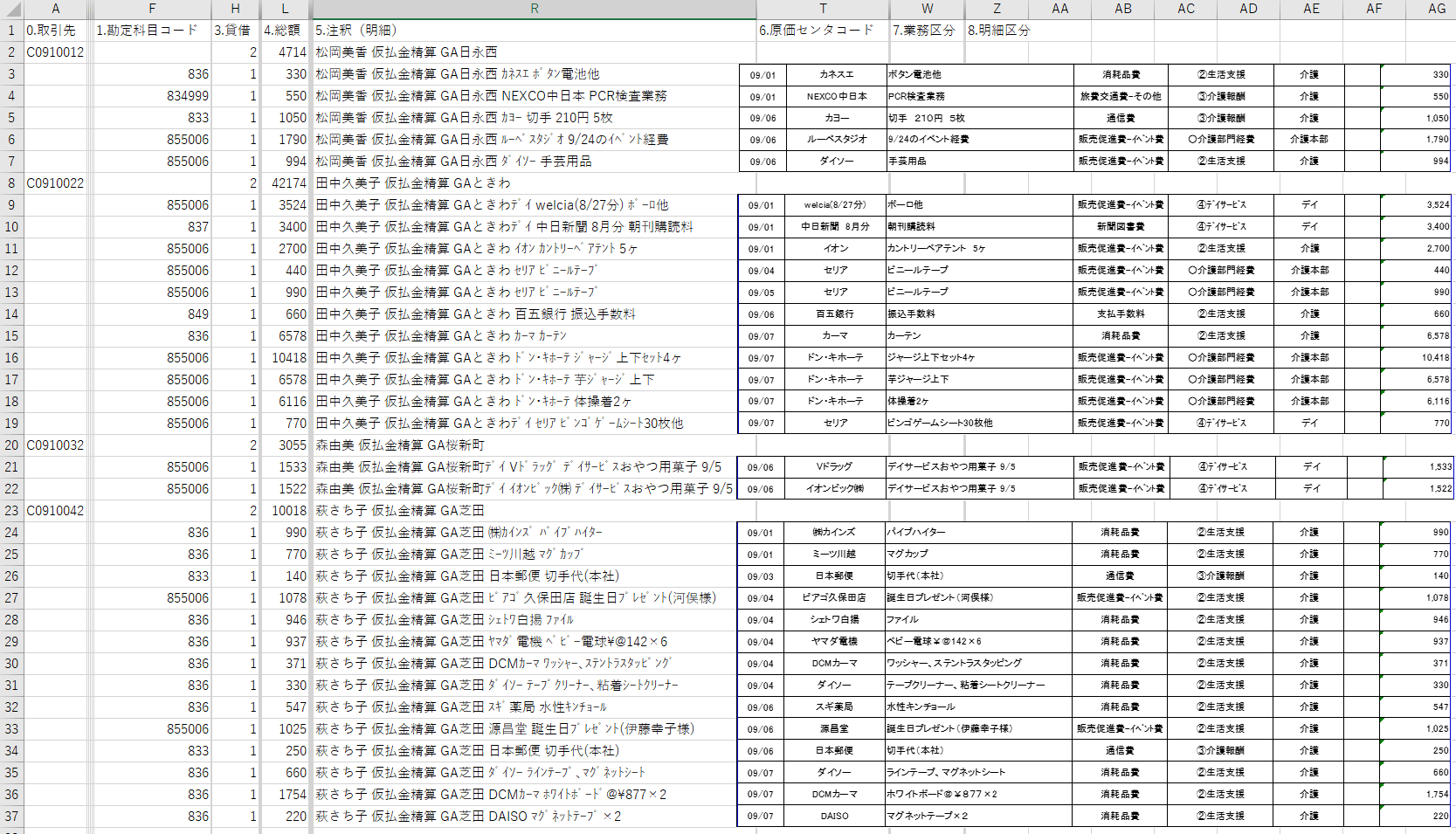Select row 37 header
This screenshot has height=834, width=1456.
(x=11, y=817)
